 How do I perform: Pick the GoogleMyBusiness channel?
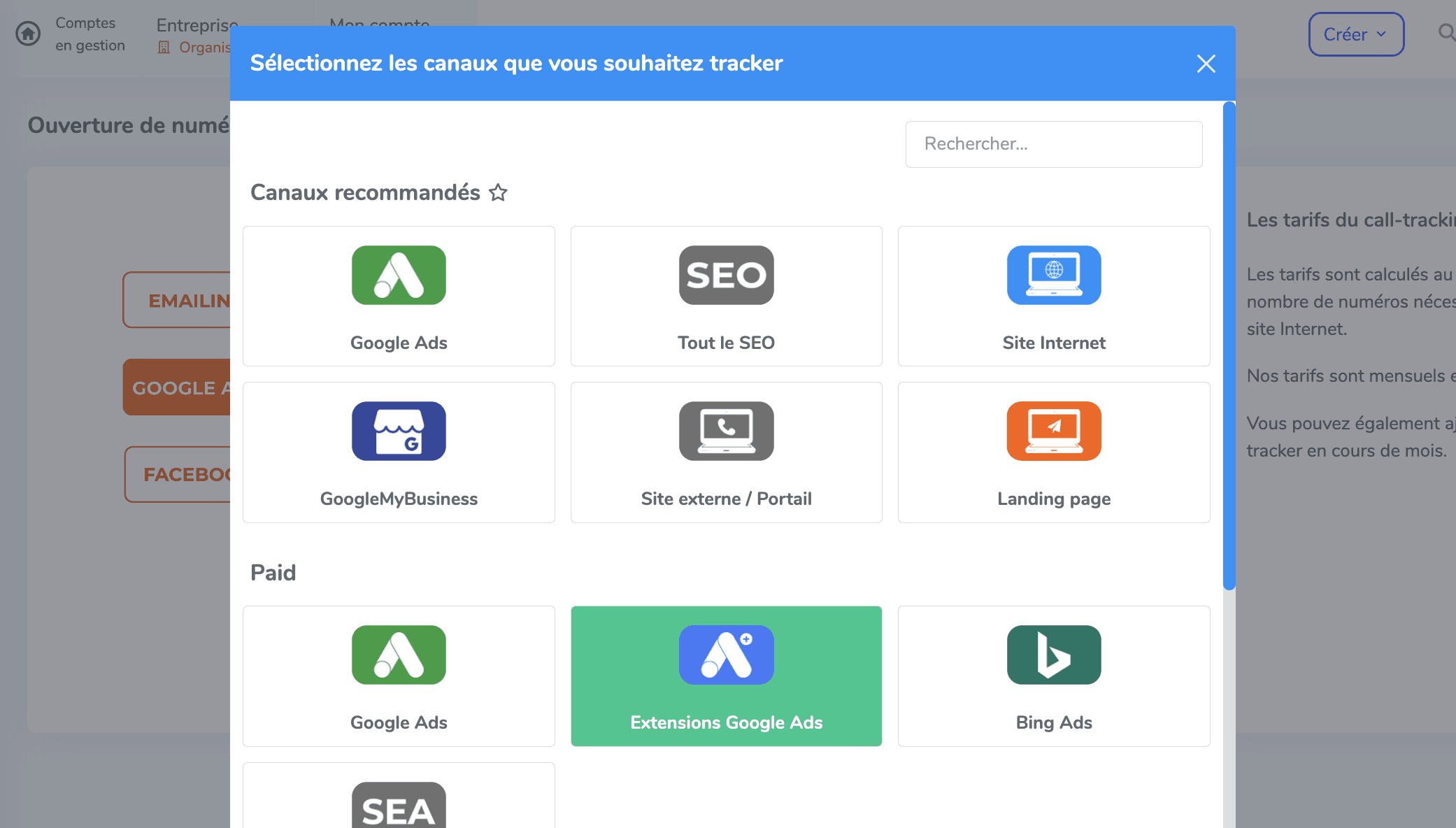pos(399,452)
